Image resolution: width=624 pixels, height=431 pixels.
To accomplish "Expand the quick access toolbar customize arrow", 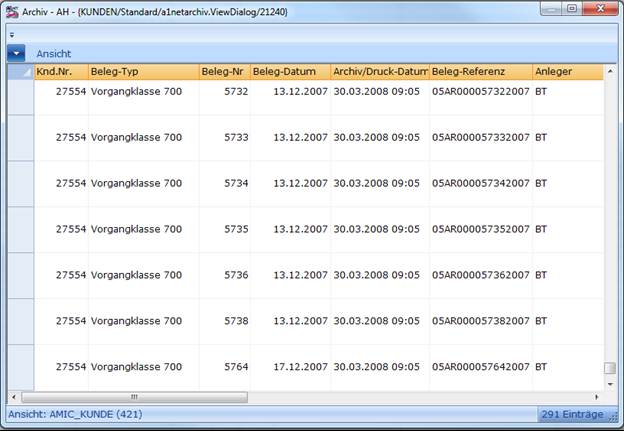I will [x=12, y=35].
